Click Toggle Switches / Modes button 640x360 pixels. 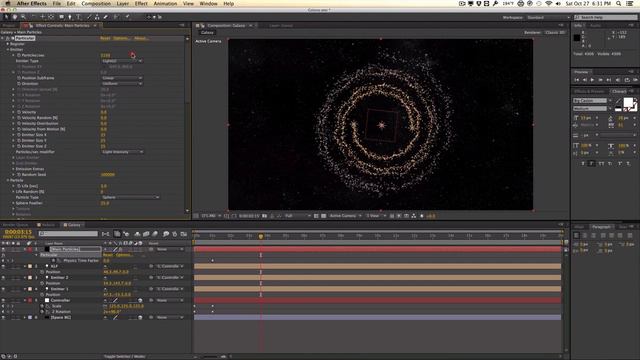[x=124, y=356]
